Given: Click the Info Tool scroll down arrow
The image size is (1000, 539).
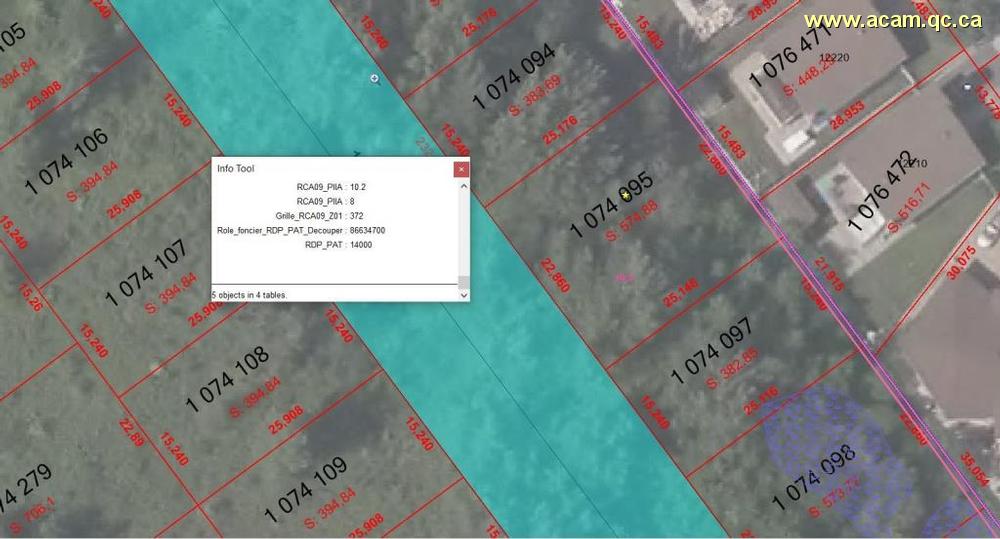Looking at the screenshot, I should (464, 295).
